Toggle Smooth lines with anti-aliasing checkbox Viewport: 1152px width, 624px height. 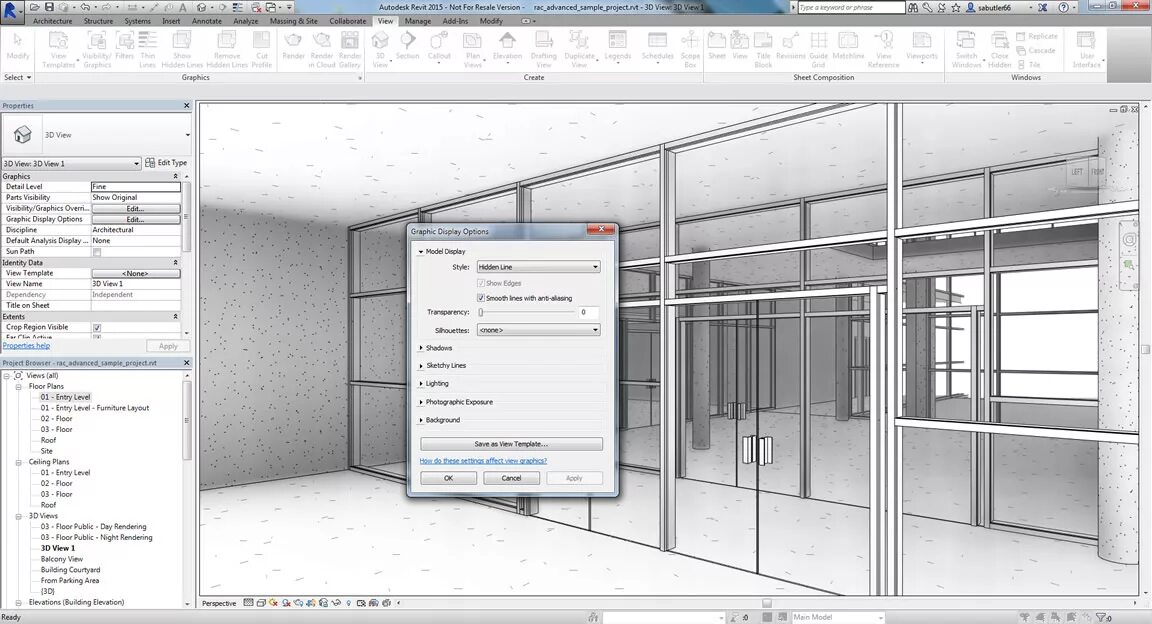481,298
